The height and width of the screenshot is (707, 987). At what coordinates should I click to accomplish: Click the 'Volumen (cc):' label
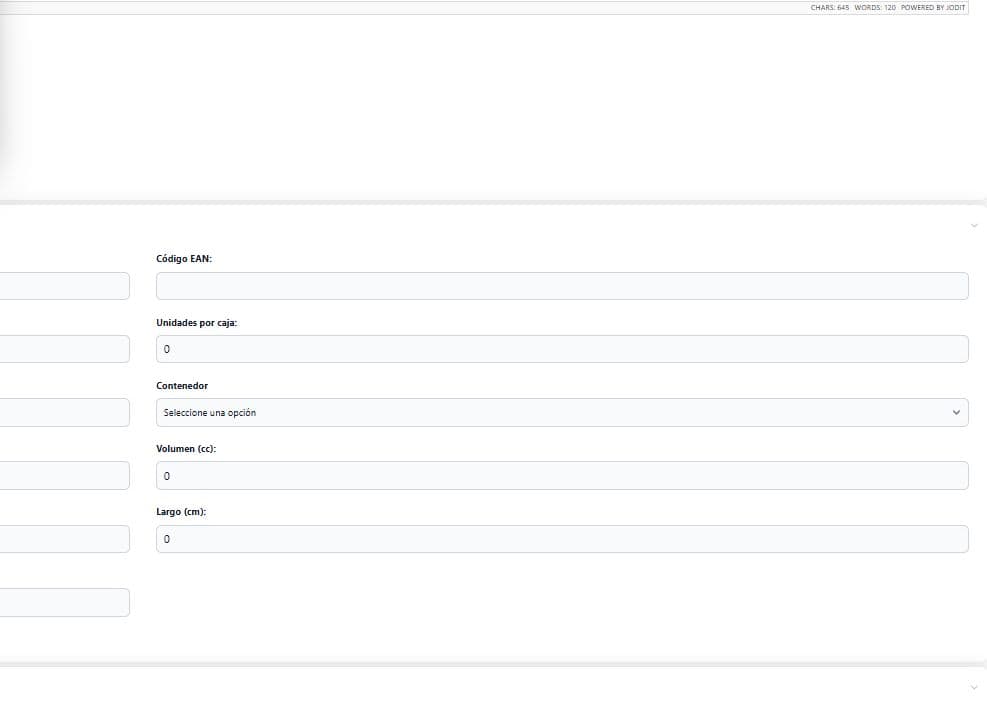pyautogui.click(x=186, y=449)
